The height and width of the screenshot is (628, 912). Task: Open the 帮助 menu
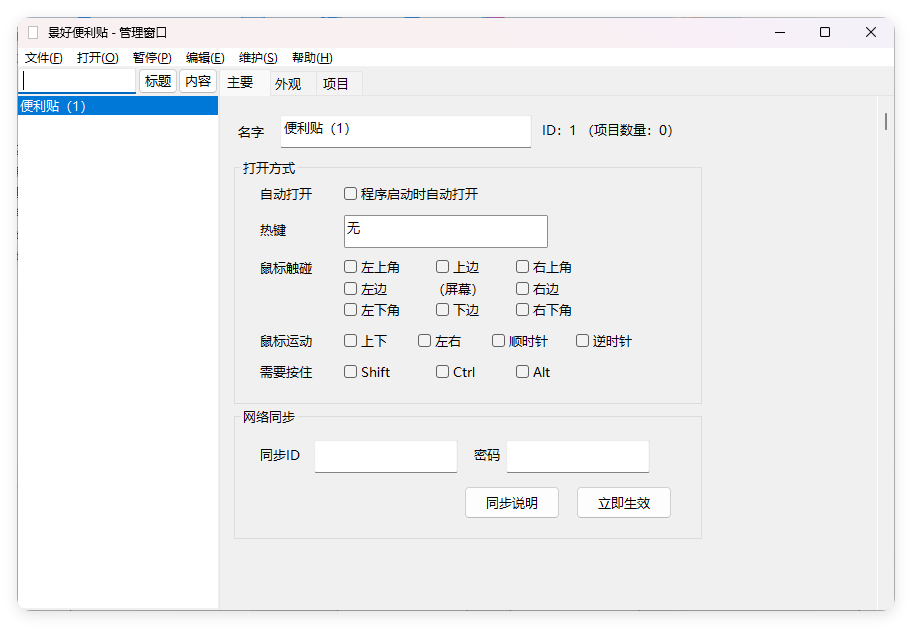click(311, 57)
